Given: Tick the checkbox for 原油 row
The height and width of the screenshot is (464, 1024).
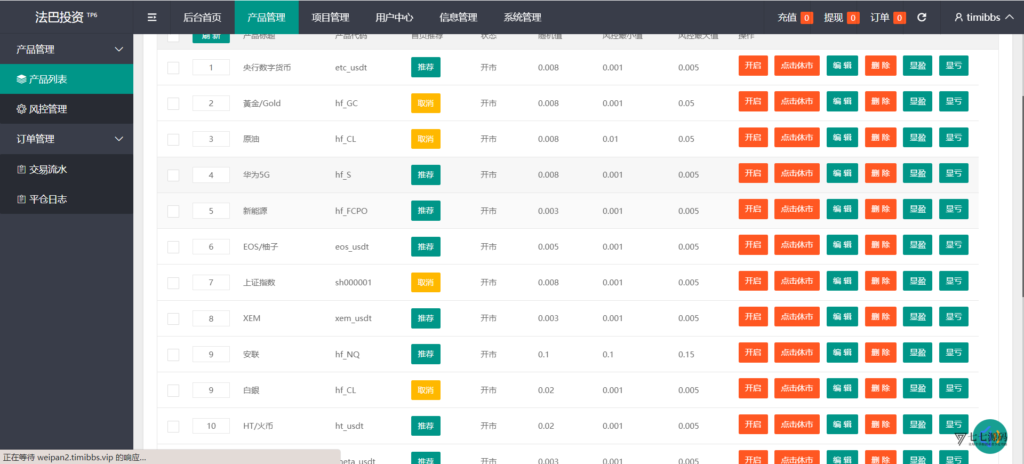Looking at the screenshot, I should (173, 139).
